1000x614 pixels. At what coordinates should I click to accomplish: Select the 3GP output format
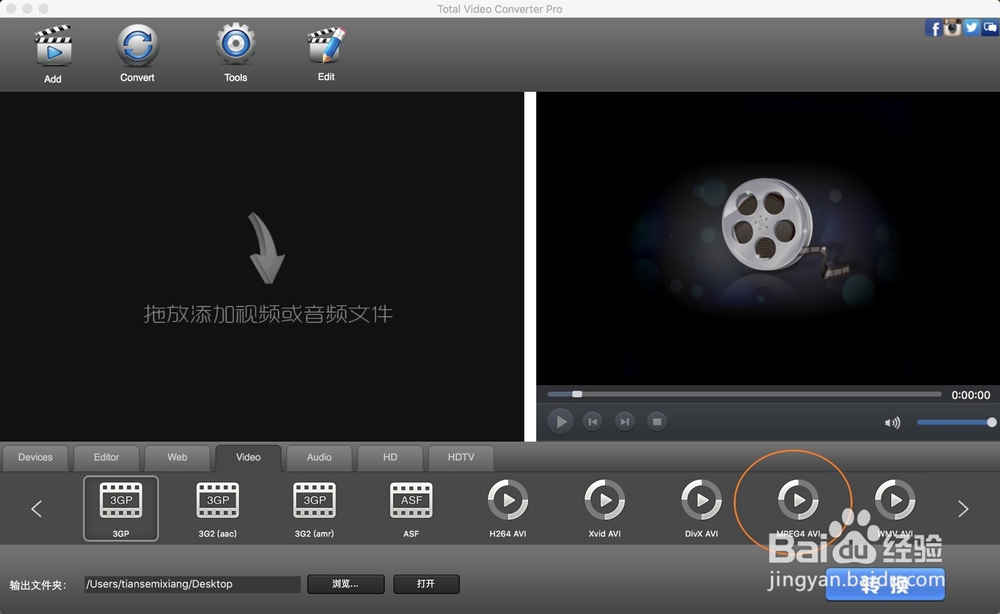pos(121,508)
